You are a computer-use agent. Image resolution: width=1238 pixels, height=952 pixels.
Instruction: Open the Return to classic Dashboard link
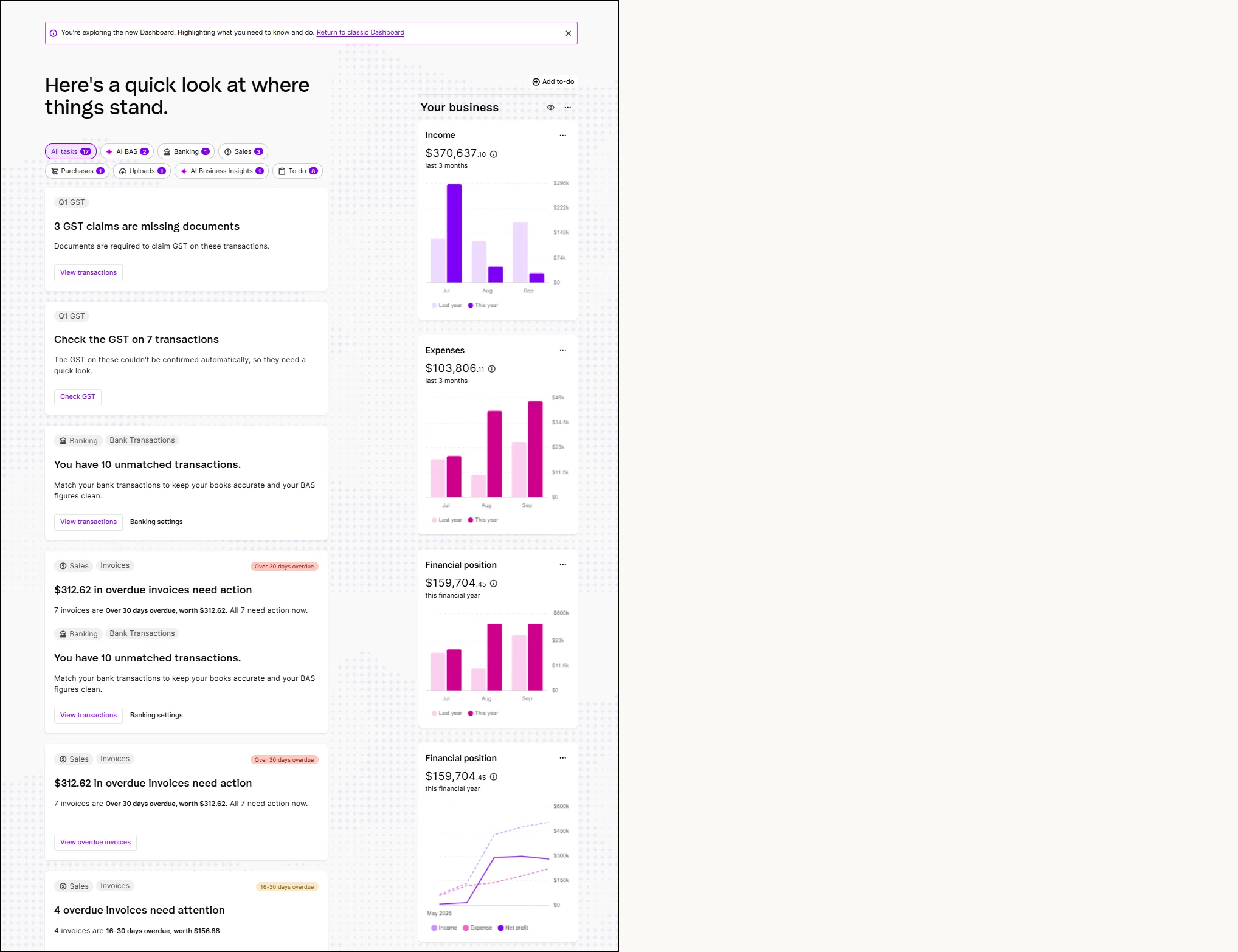pos(360,33)
